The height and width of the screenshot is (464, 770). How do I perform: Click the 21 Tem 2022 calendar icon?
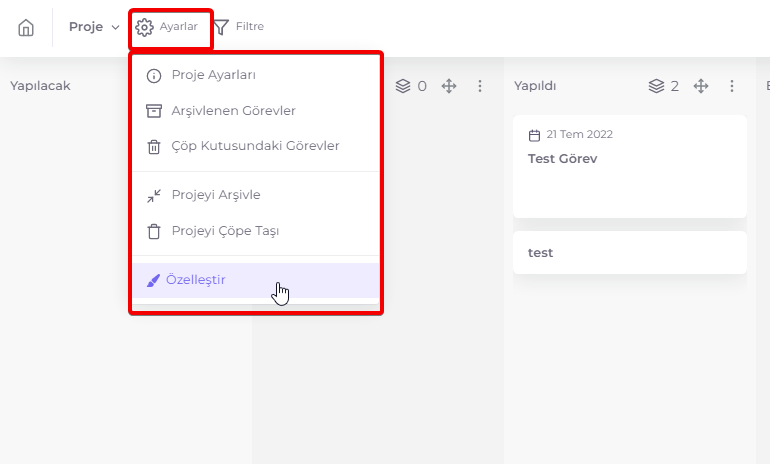[x=534, y=135]
